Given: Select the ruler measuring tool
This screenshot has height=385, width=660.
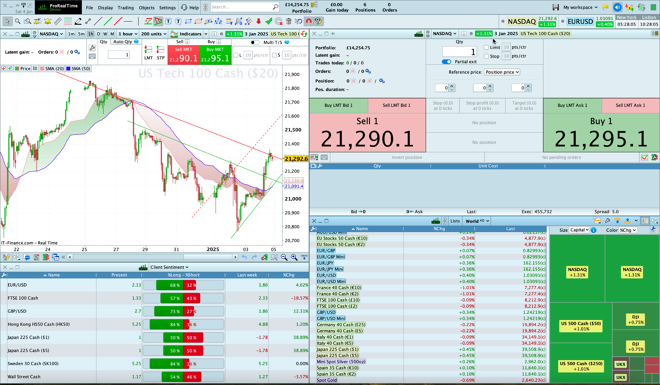Looking at the screenshot, I should point(58,21).
